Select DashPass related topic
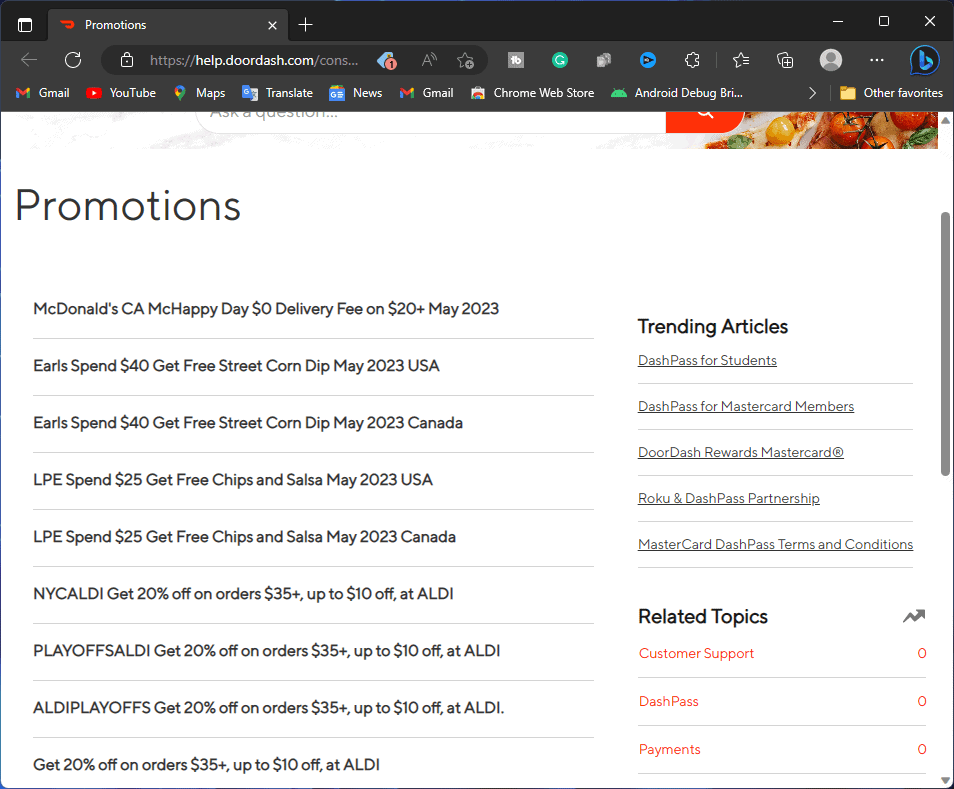The width and height of the screenshot is (954, 789). tap(669, 701)
